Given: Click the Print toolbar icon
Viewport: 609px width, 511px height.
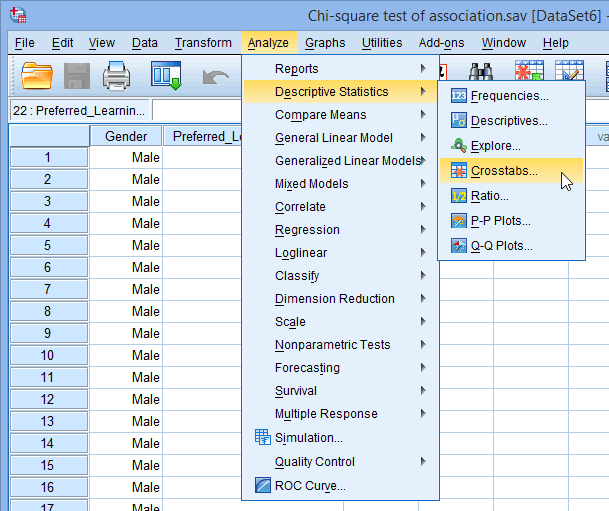Looking at the screenshot, I should pos(117,76).
